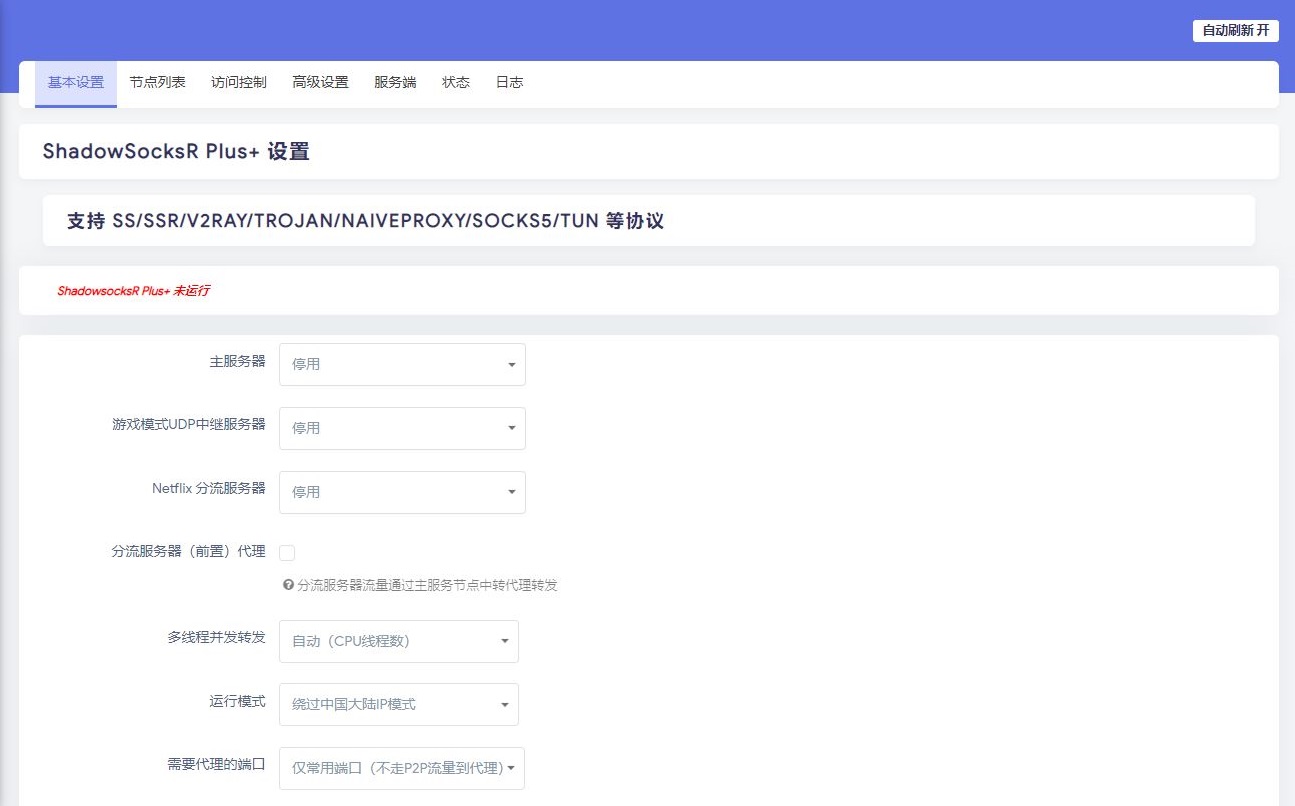Screen dimensions: 1295x806
Task: Click the 主服务器 label
Action: coord(237,361)
